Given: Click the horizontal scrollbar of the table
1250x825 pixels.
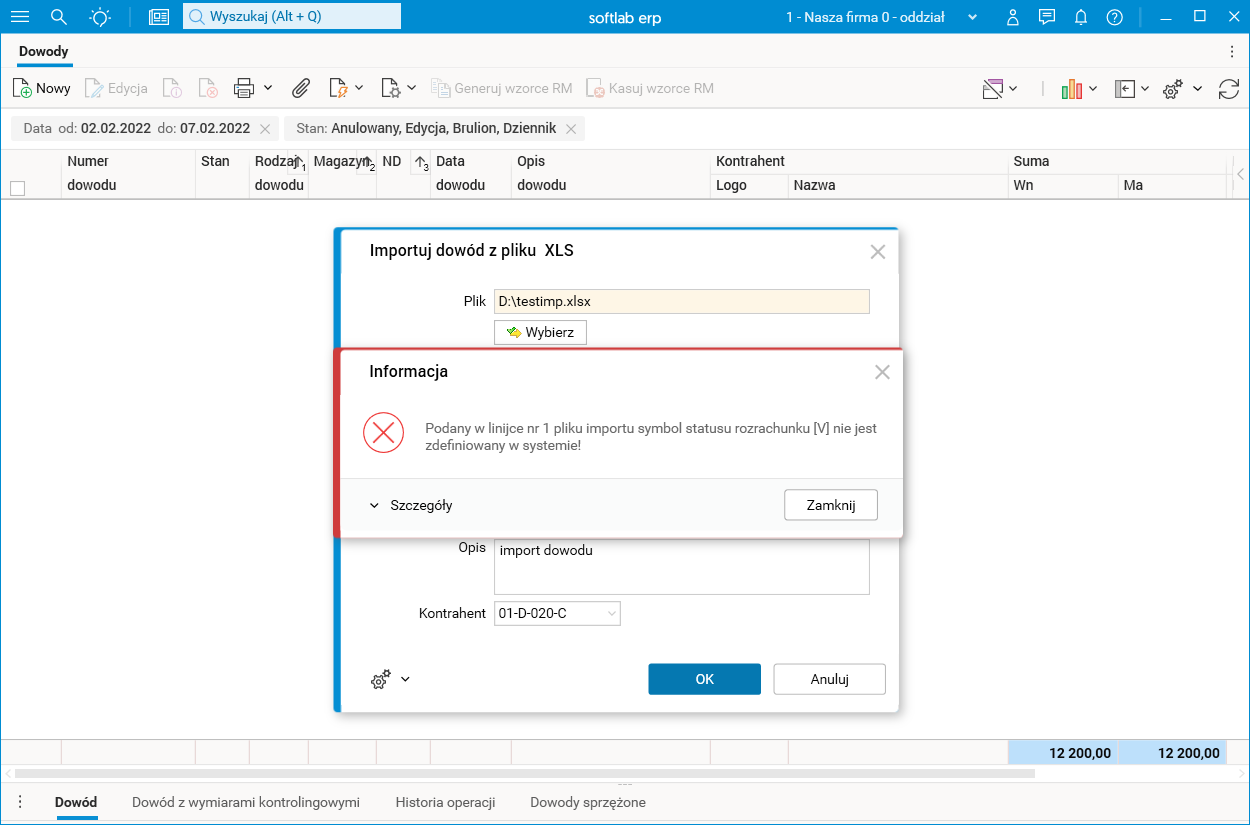Looking at the screenshot, I should (x=525, y=773).
